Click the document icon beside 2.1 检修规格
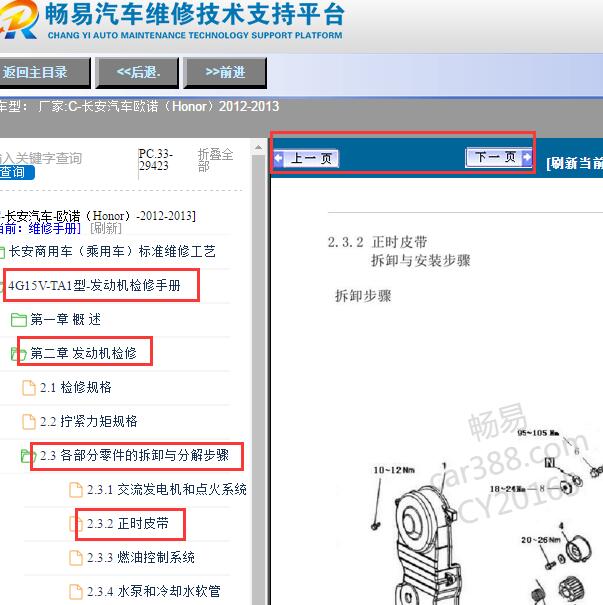 point(29,388)
